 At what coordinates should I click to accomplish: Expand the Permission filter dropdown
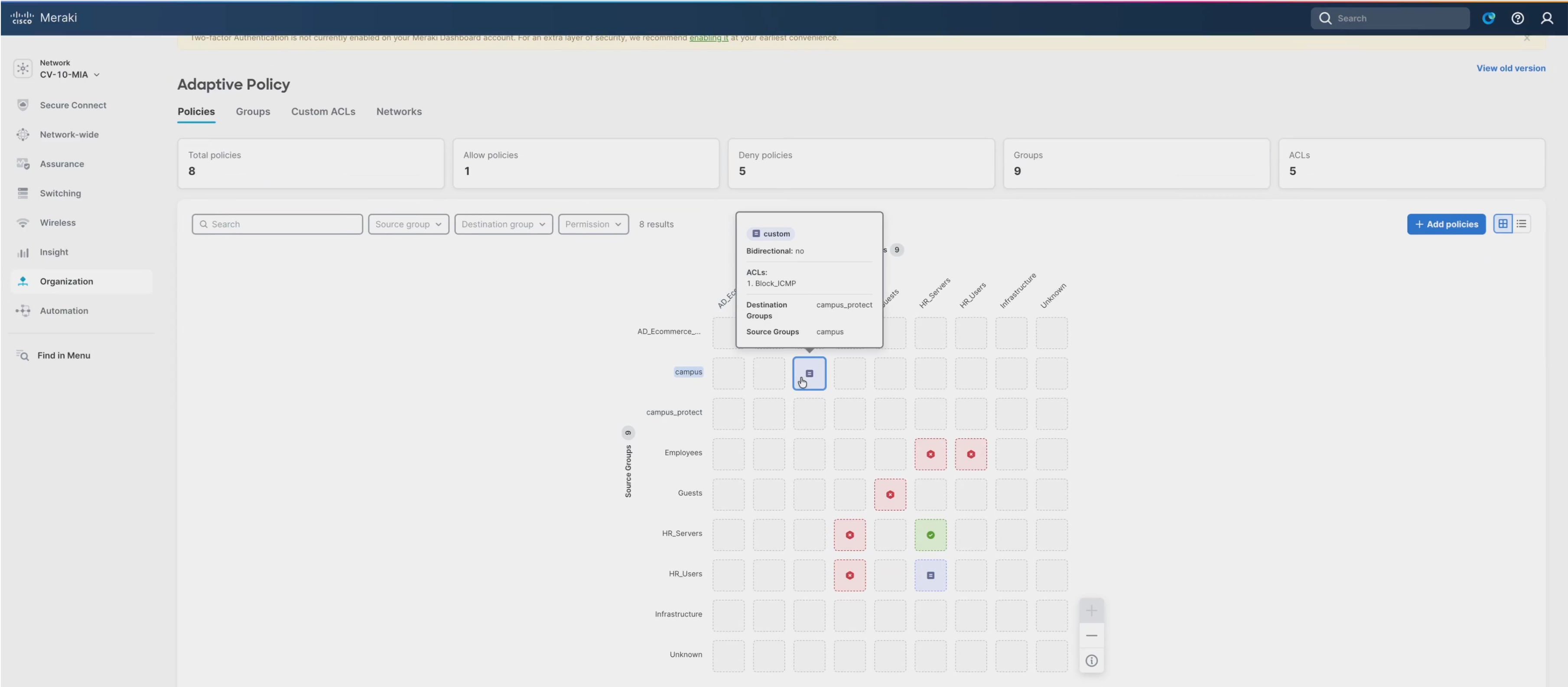[x=593, y=224]
